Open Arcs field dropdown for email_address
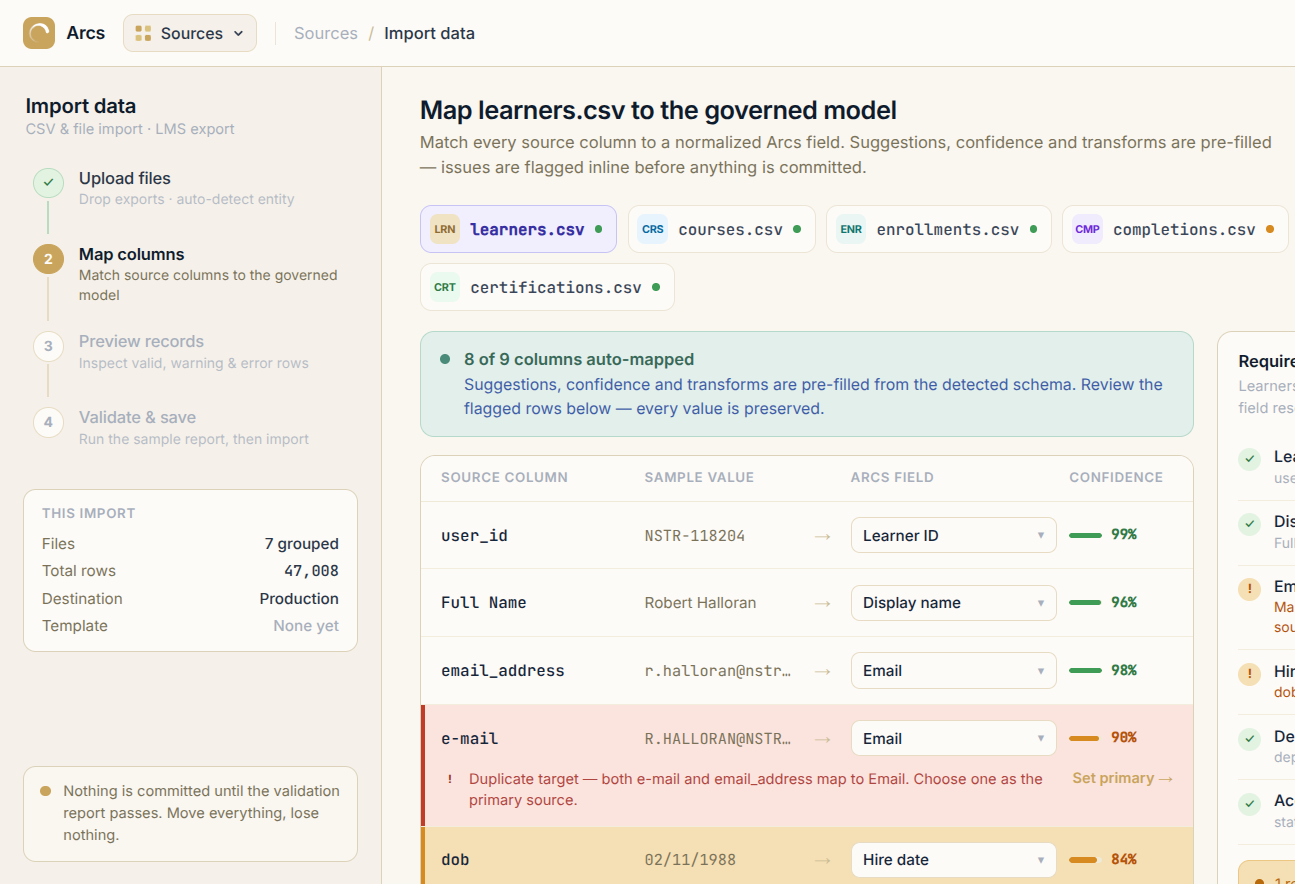The image size is (1295, 884). pos(953,671)
